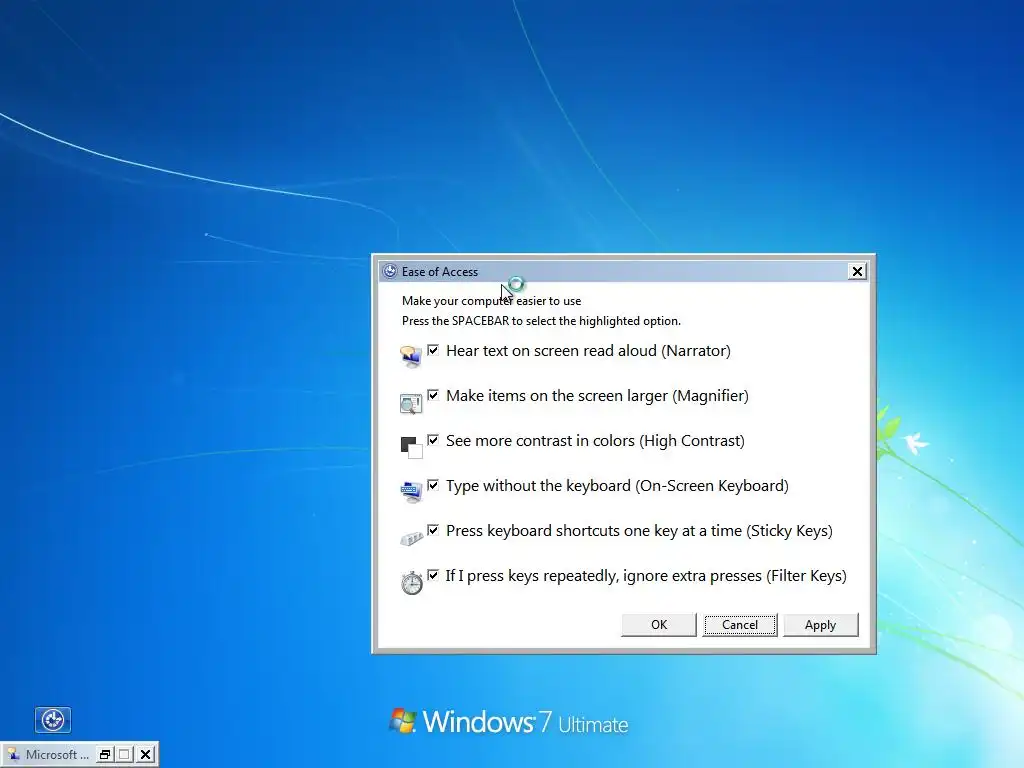Click the Filter Keys stopwatch icon
1024x768 pixels.
(411, 583)
